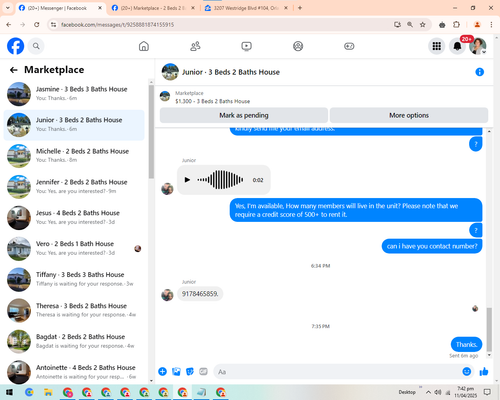Viewport: 500px width, 400px height.
Task: Open File Explorer from taskbar
Action: point(48,392)
